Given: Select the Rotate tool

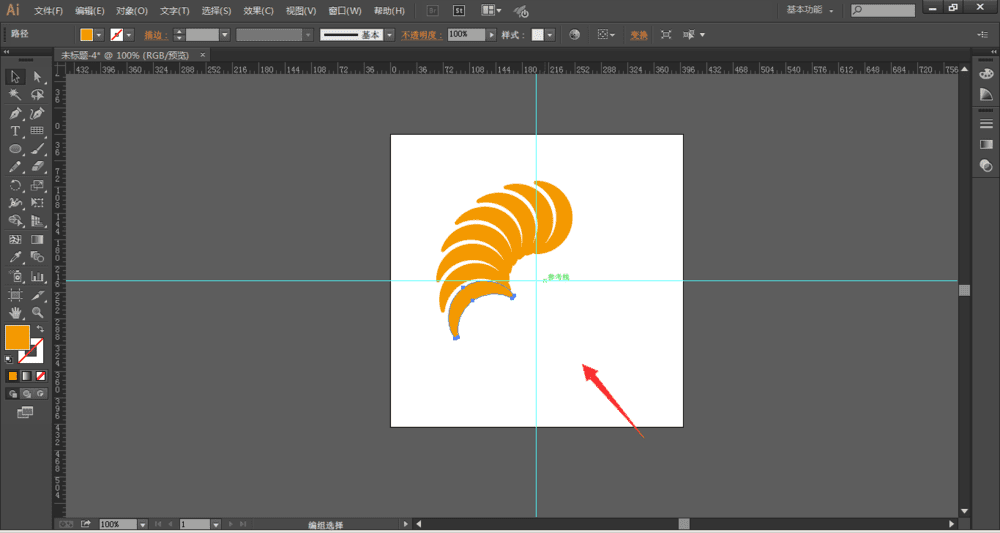Looking at the screenshot, I should [x=16, y=185].
